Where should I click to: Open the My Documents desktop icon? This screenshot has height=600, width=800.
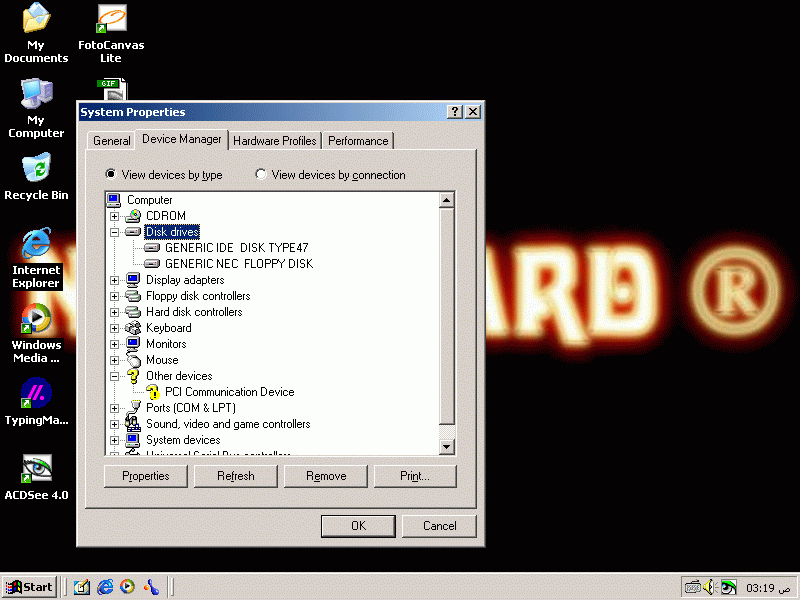(36, 33)
